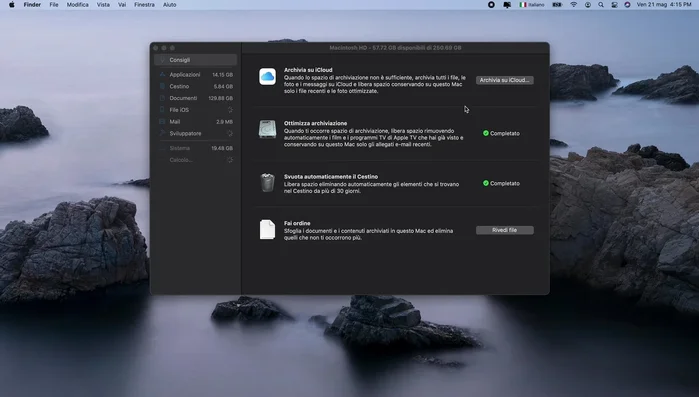Click the File iOS sidebar icon
The width and height of the screenshot is (699, 397).
click(162, 110)
